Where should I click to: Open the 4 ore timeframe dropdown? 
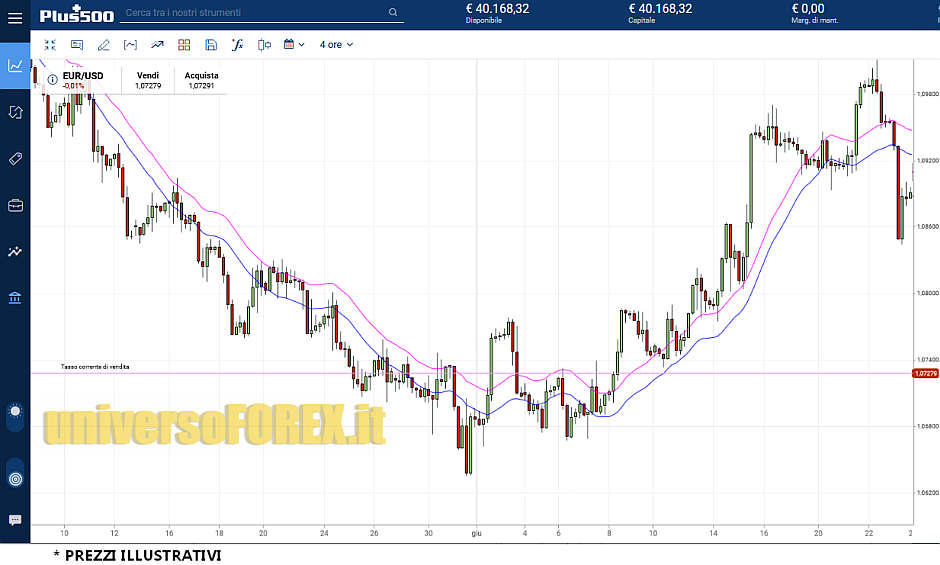(336, 45)
